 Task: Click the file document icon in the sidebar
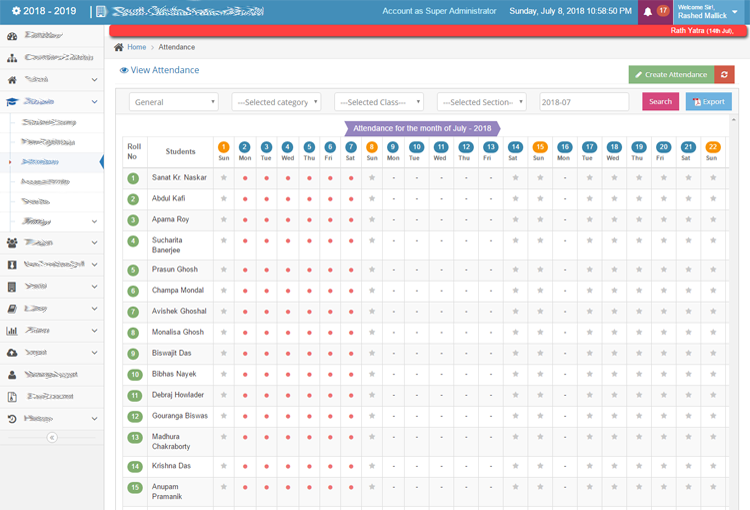(x=12, y=397)
